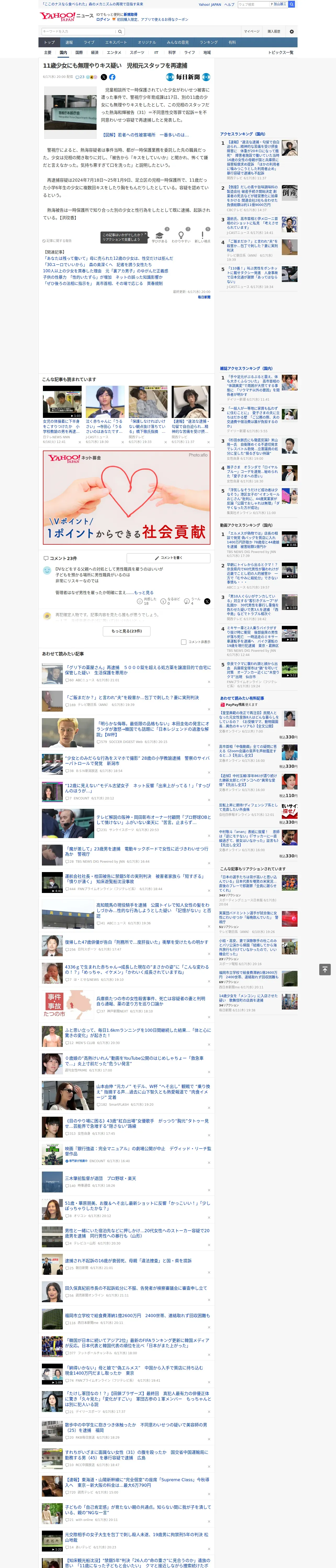
Task: Share the first comment on X
Action: coord(207,601)
